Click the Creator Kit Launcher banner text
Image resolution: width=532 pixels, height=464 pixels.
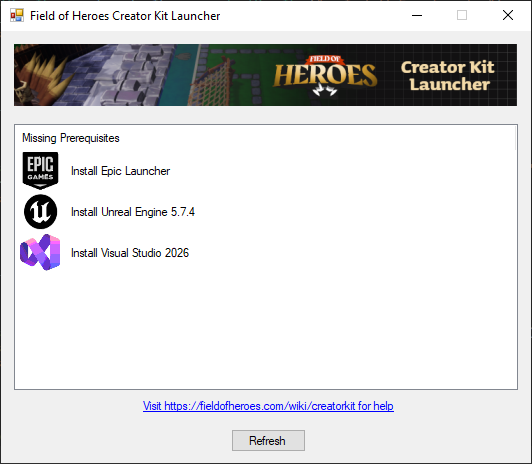[448, 76]
